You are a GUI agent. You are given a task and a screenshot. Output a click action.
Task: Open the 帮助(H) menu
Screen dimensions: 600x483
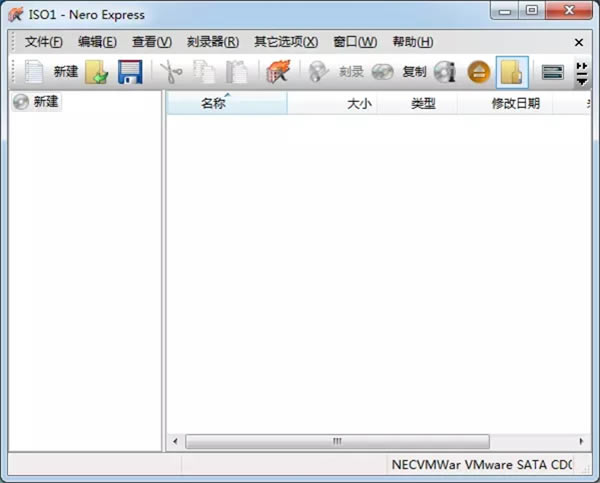click(x=412, y=42)
